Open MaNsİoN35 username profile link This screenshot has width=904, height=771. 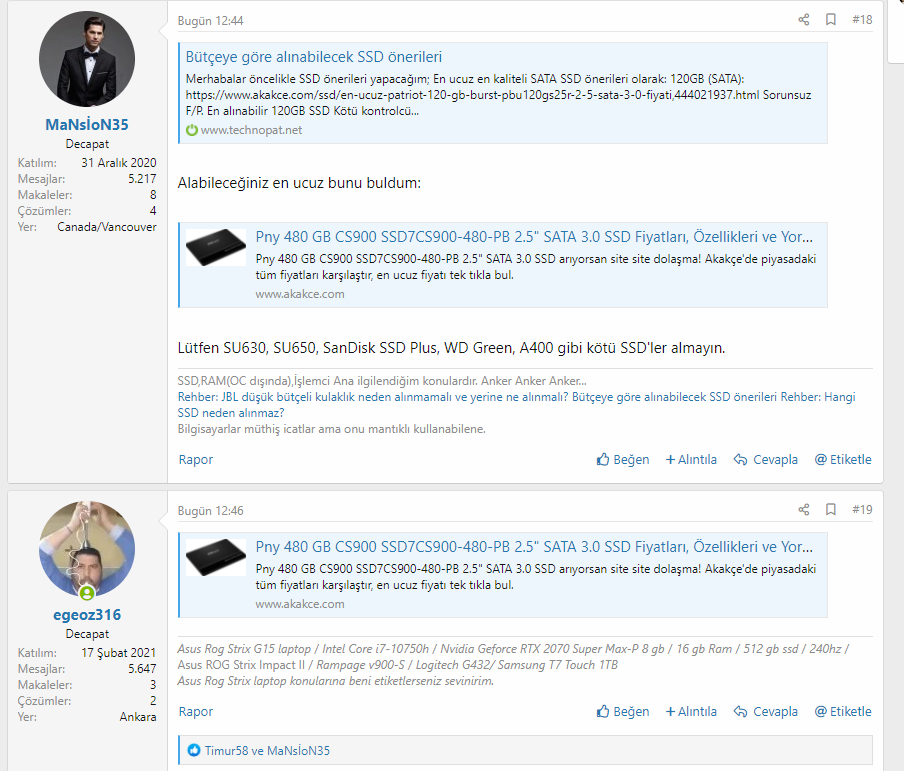tap(87, 125)
